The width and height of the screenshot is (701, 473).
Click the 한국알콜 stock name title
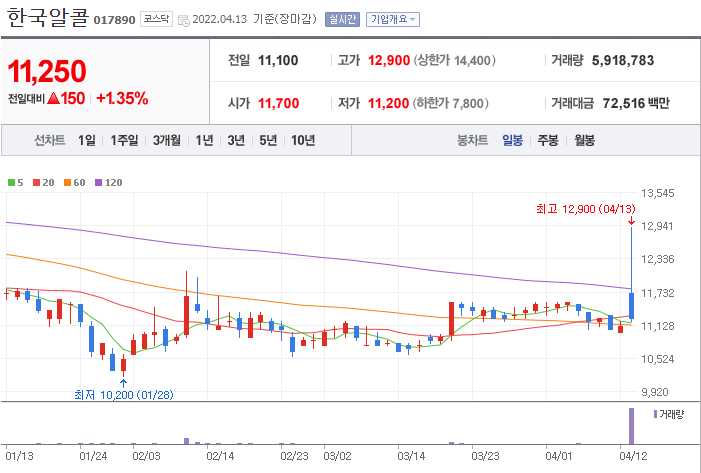click(x=48, y=17)
